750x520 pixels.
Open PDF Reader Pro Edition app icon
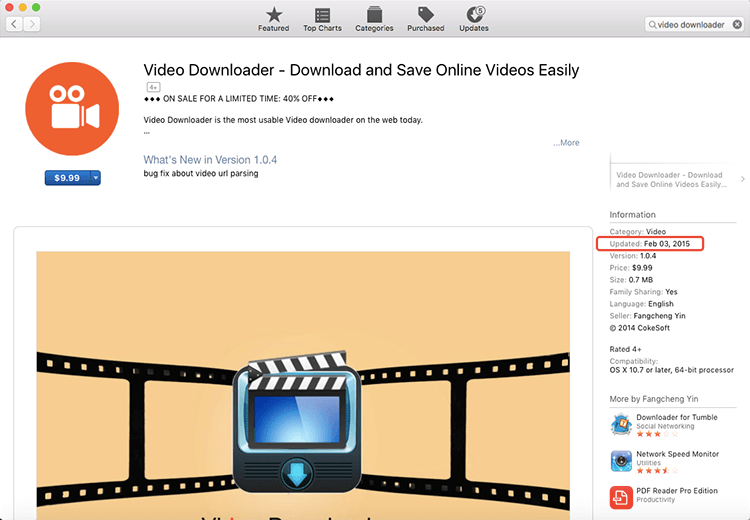(x=621, y=498)
